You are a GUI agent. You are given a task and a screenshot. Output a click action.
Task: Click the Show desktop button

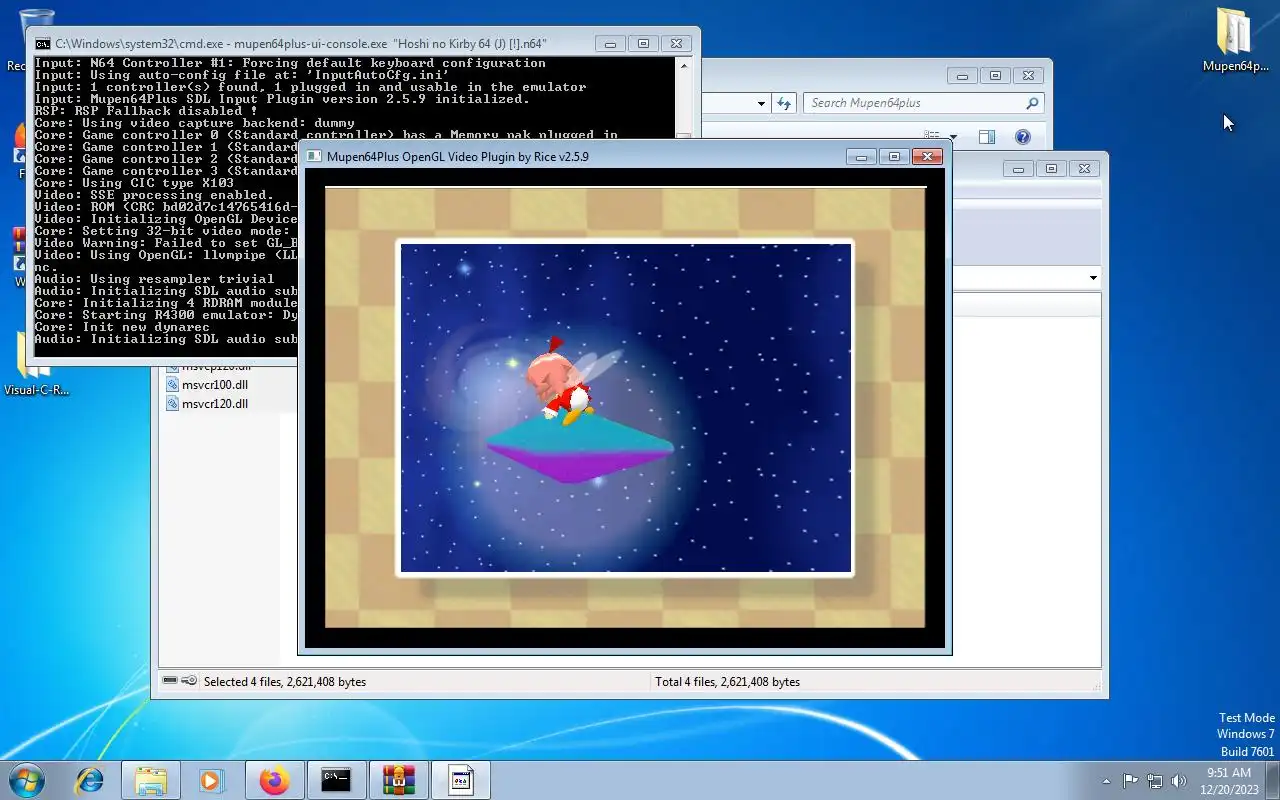(1273, 780)
